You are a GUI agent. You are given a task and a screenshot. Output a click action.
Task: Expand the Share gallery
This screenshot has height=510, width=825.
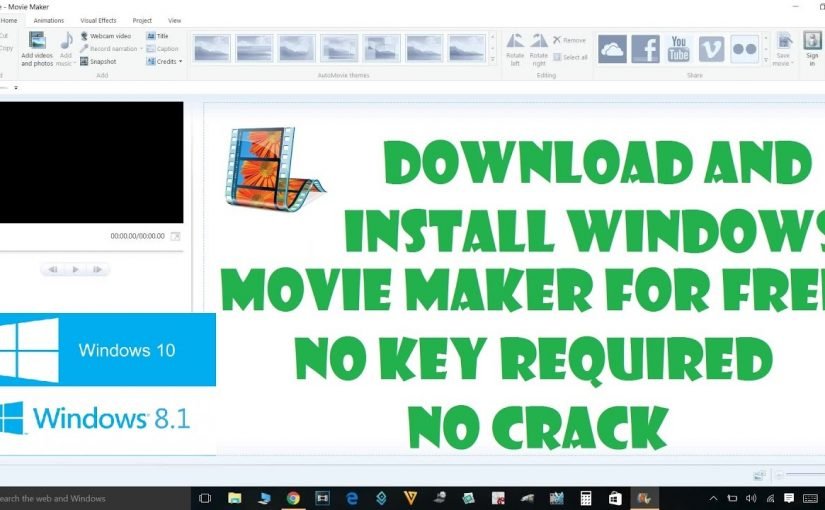(x=766, y=60)
